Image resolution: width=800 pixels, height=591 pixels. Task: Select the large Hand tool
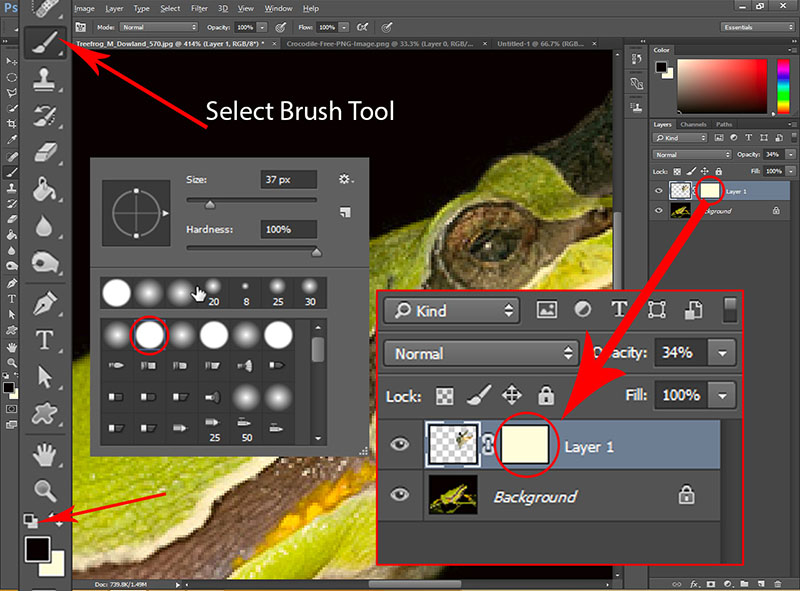tap(44, 456)
